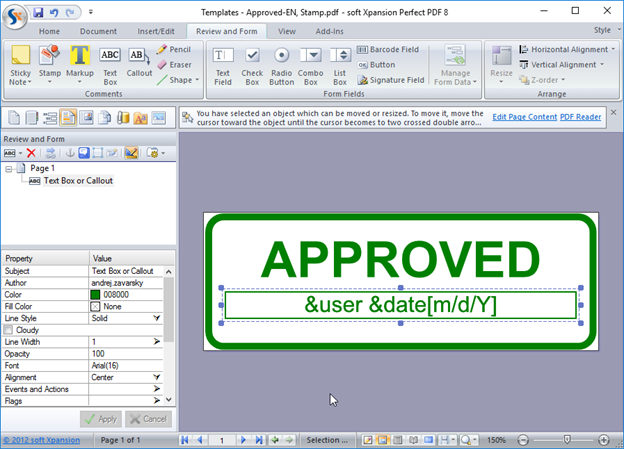624x449 pixels.
Task: Toggle the Cloudy checkbox
Action: click(10, 329)
